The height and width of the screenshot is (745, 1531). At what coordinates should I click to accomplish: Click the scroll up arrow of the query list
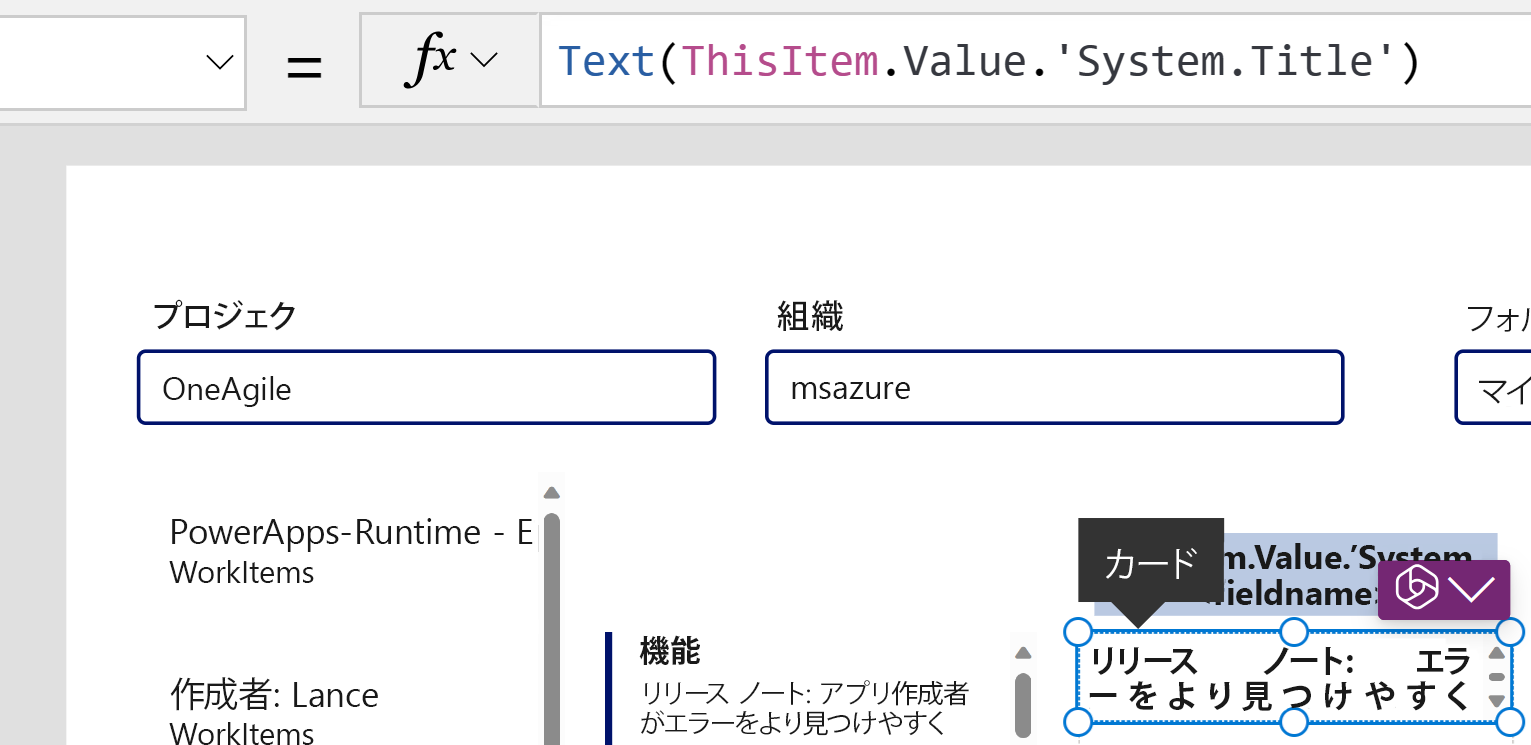click(551, 492)
